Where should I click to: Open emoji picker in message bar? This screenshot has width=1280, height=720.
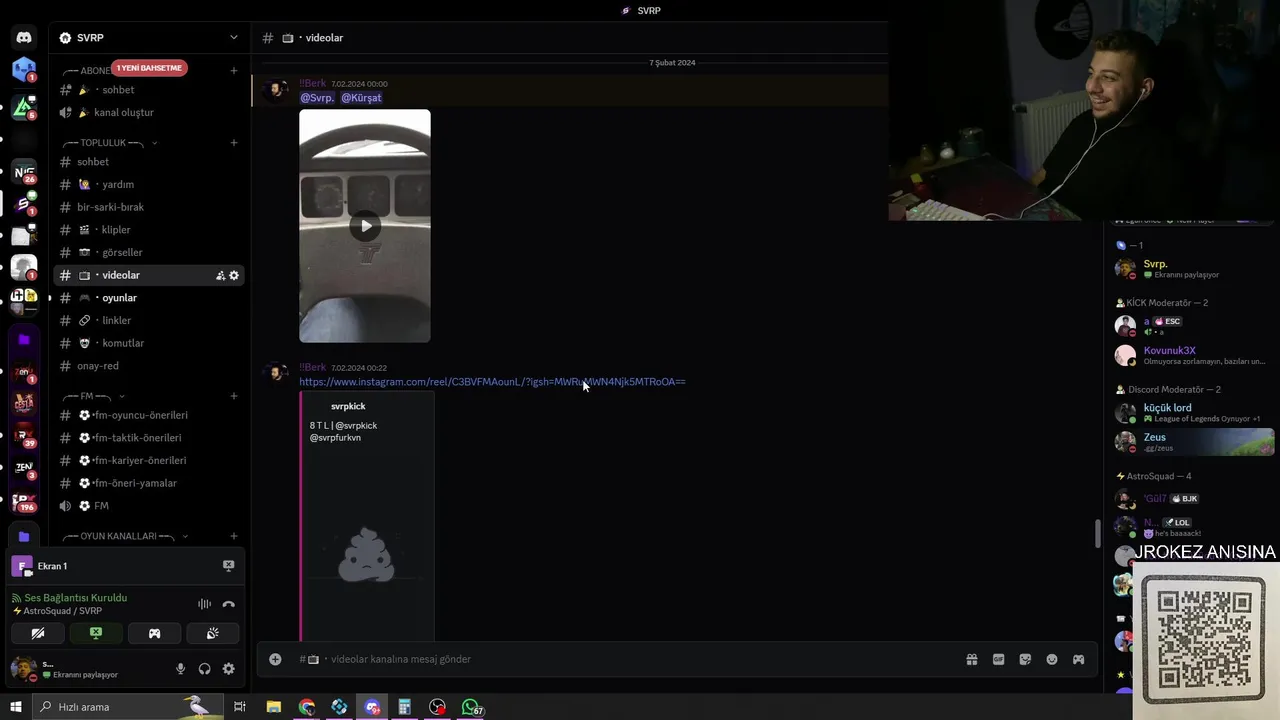1052,659
